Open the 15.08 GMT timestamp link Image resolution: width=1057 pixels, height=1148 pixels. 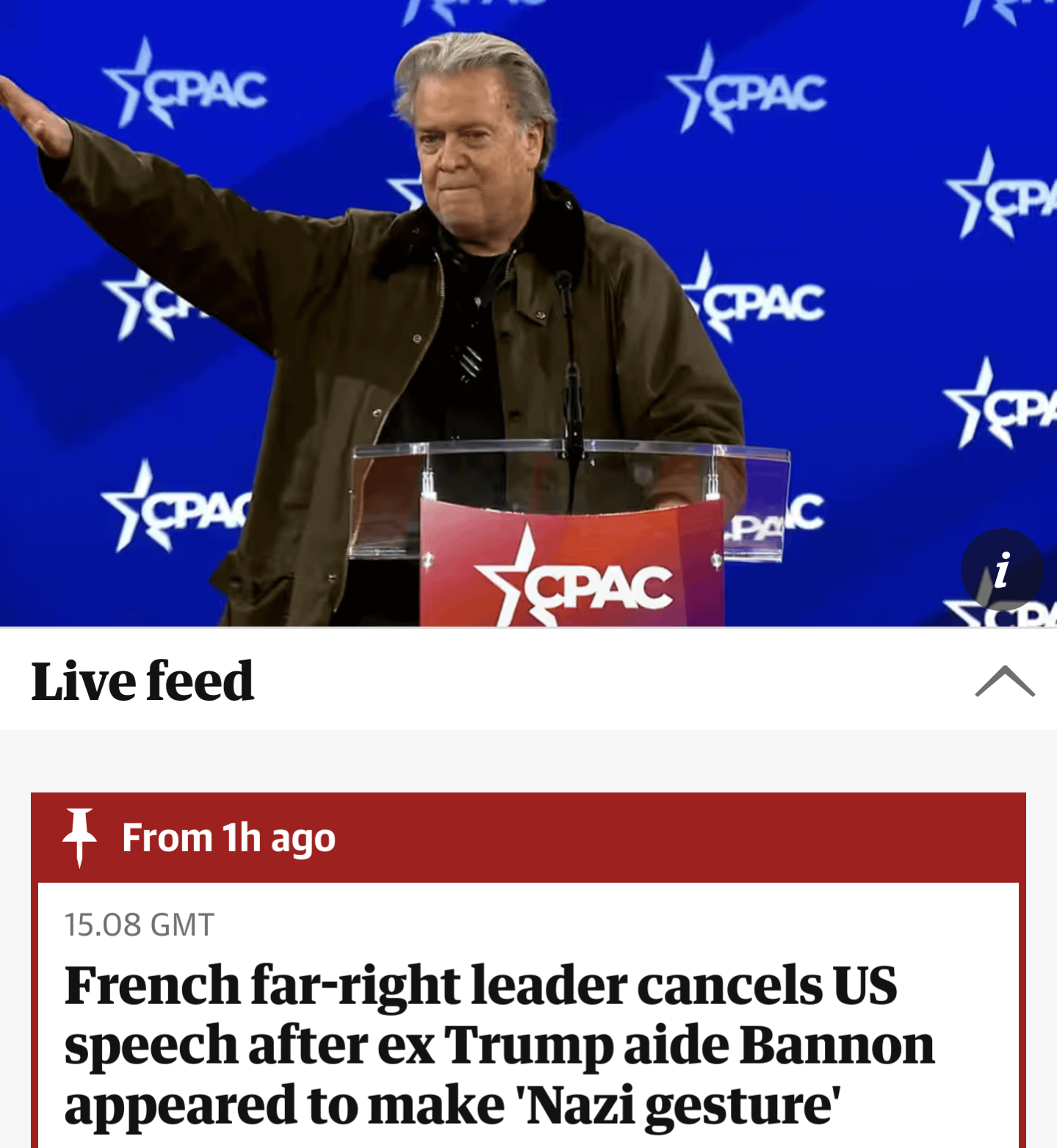tap(139, 925)
